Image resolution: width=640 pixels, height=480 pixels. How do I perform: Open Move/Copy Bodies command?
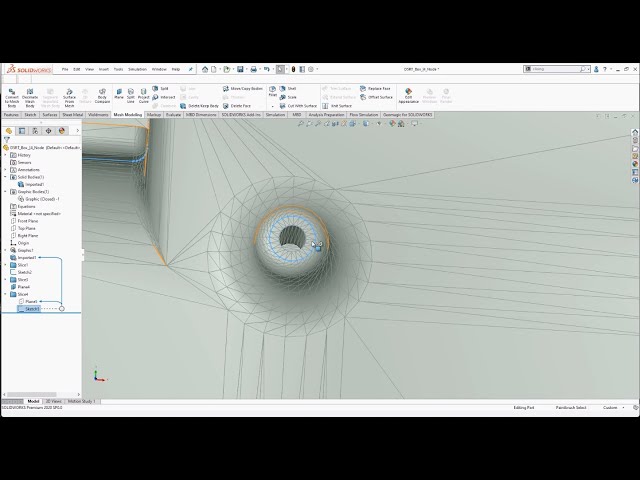(x=242, y=89)
